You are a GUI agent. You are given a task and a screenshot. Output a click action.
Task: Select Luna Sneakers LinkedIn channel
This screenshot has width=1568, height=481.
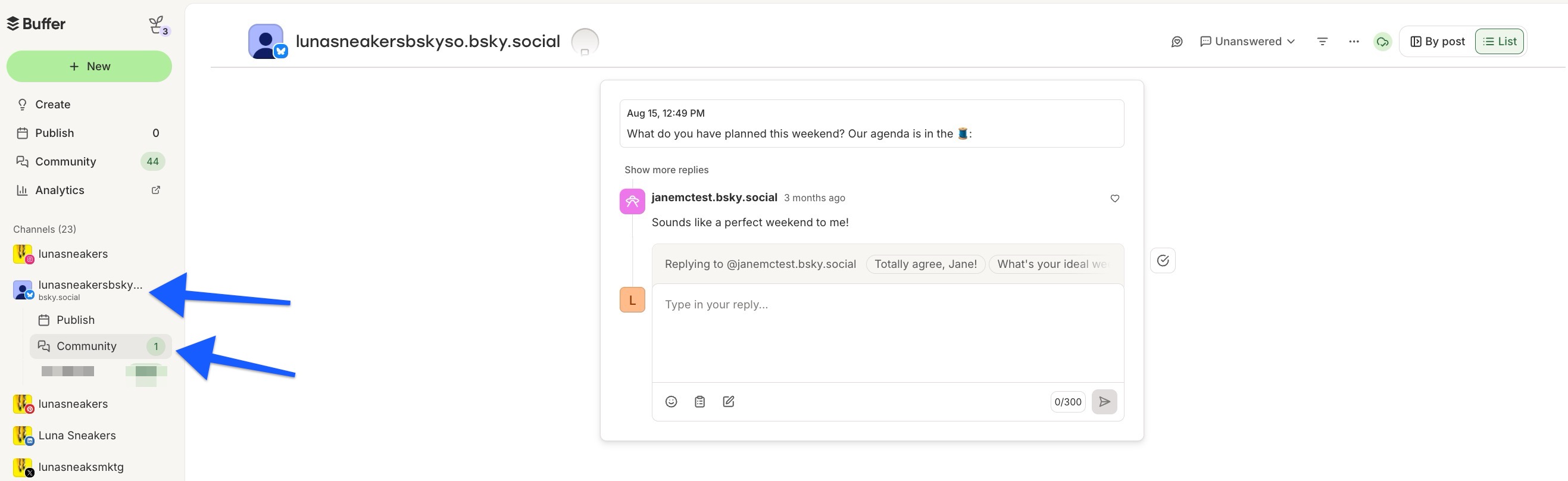[x=89, y=436]
